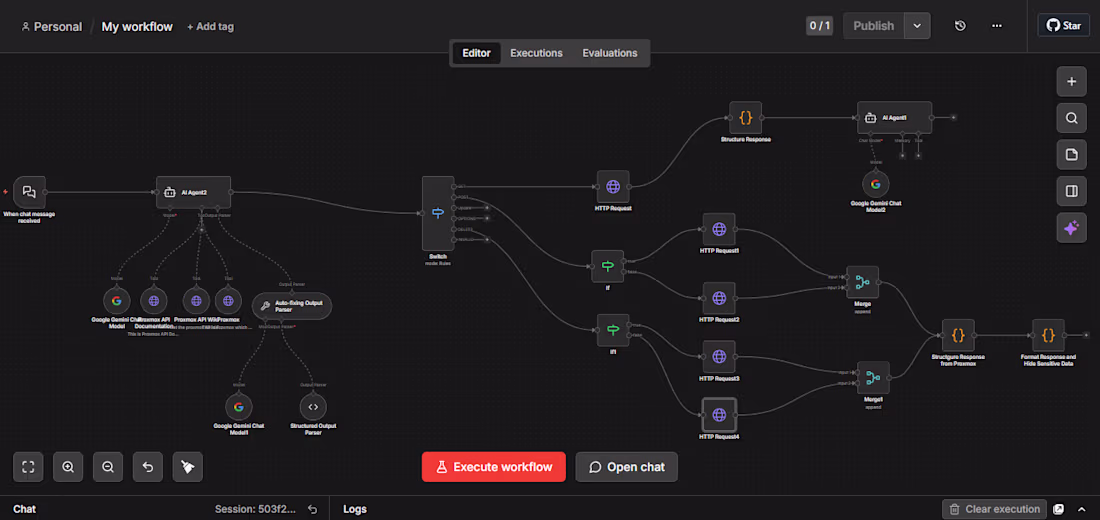This screenshot has width=1100, height=520.
Task: Select the Switch node
Action: [438, 213]
